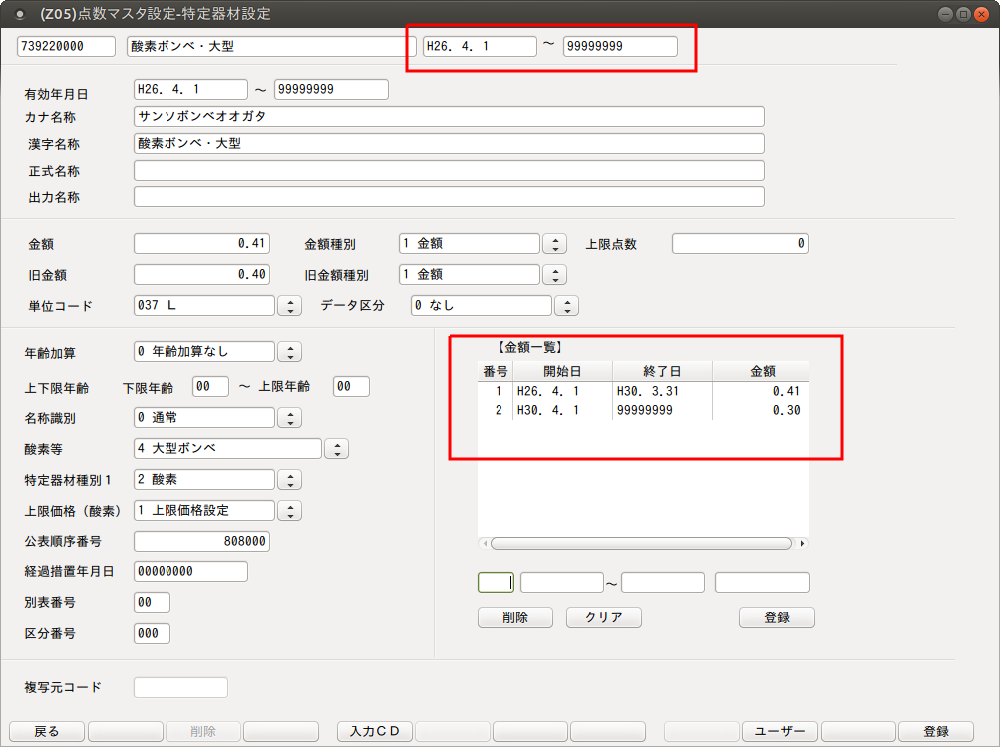Click the 戻る button
This screenshot has width=1000, height=747.
pyautogui.click(x=47, y=731)
